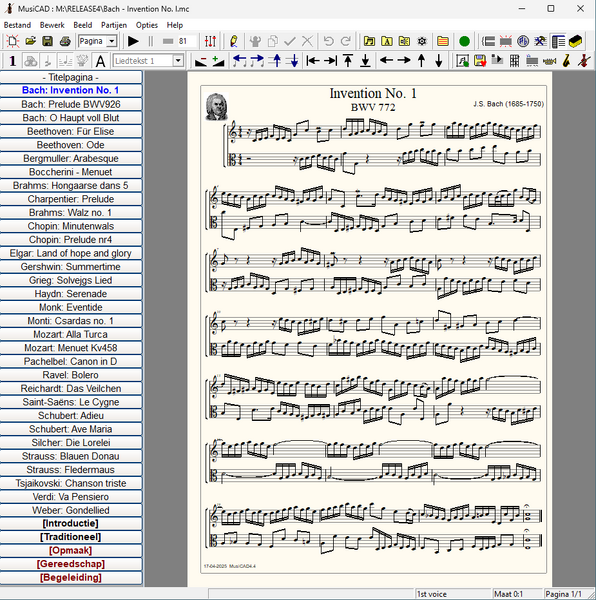This screenshot has width=596, height=600.
Task: Pause playback
Action: pos(151,41)
